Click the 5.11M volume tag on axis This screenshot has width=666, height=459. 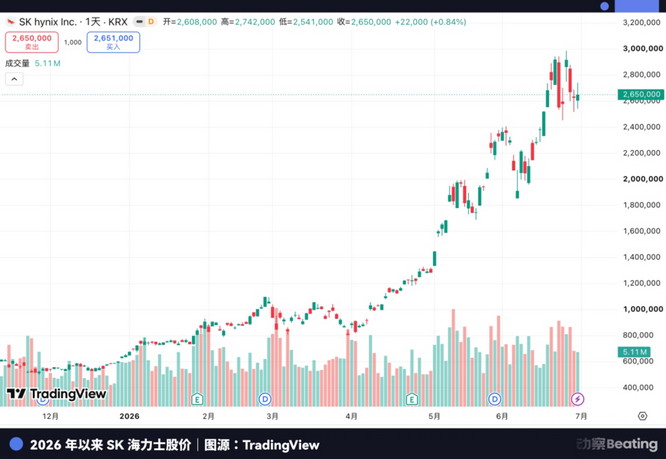pyautogui.click(x=635, y=352)
